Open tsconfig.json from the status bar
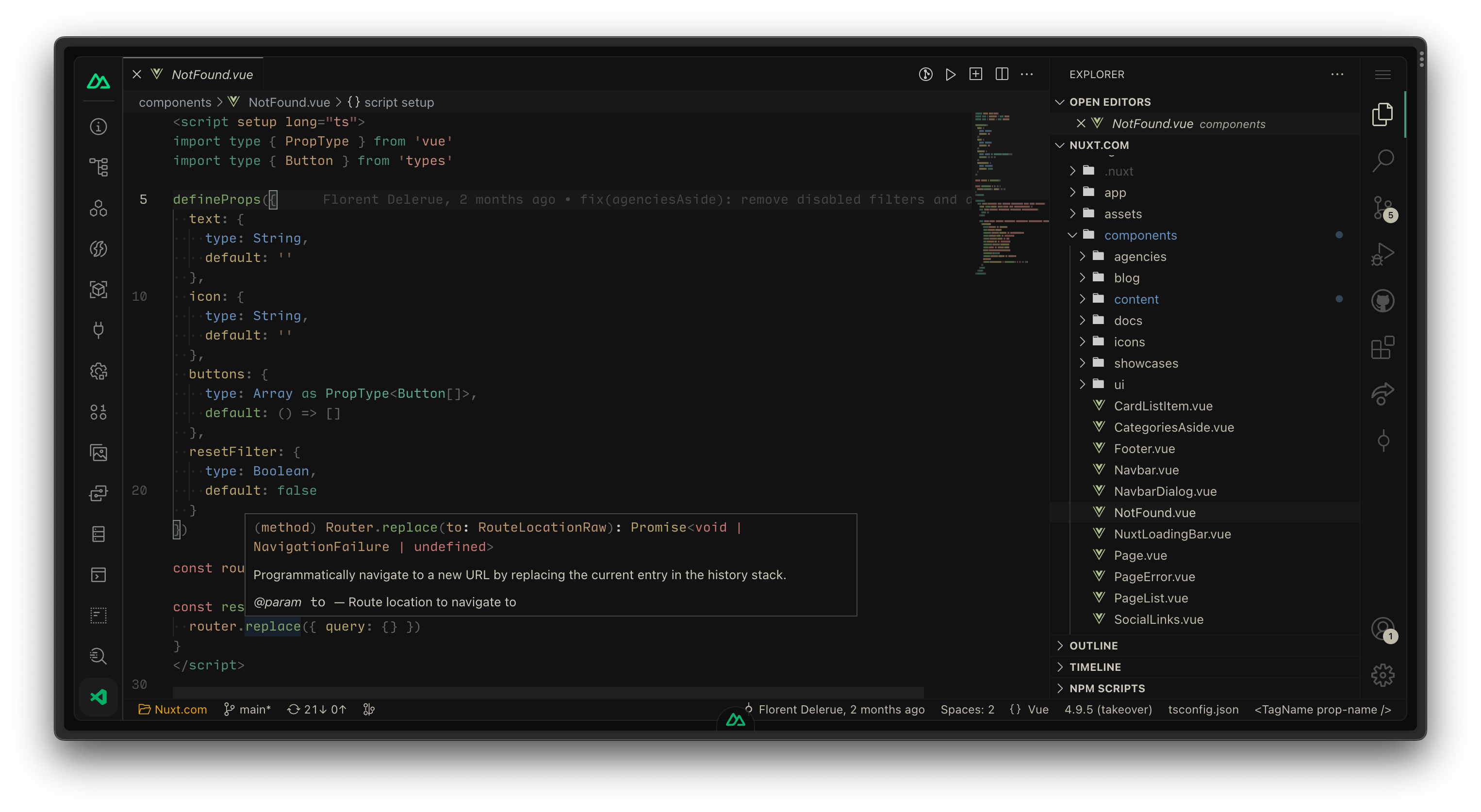Image resolution: width=1481 pixels, height=812 pixels. point(1204,709)
